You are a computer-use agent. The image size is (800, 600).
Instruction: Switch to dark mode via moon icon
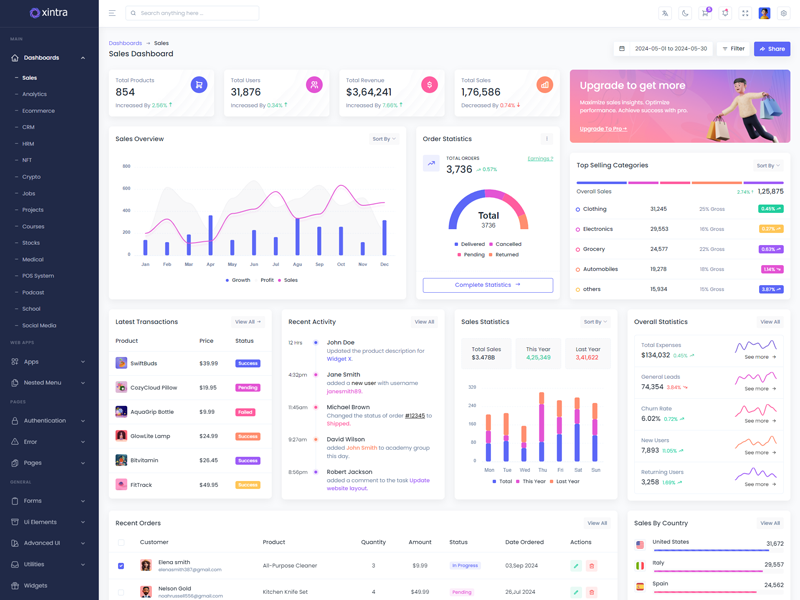click(x=685, y=13)
